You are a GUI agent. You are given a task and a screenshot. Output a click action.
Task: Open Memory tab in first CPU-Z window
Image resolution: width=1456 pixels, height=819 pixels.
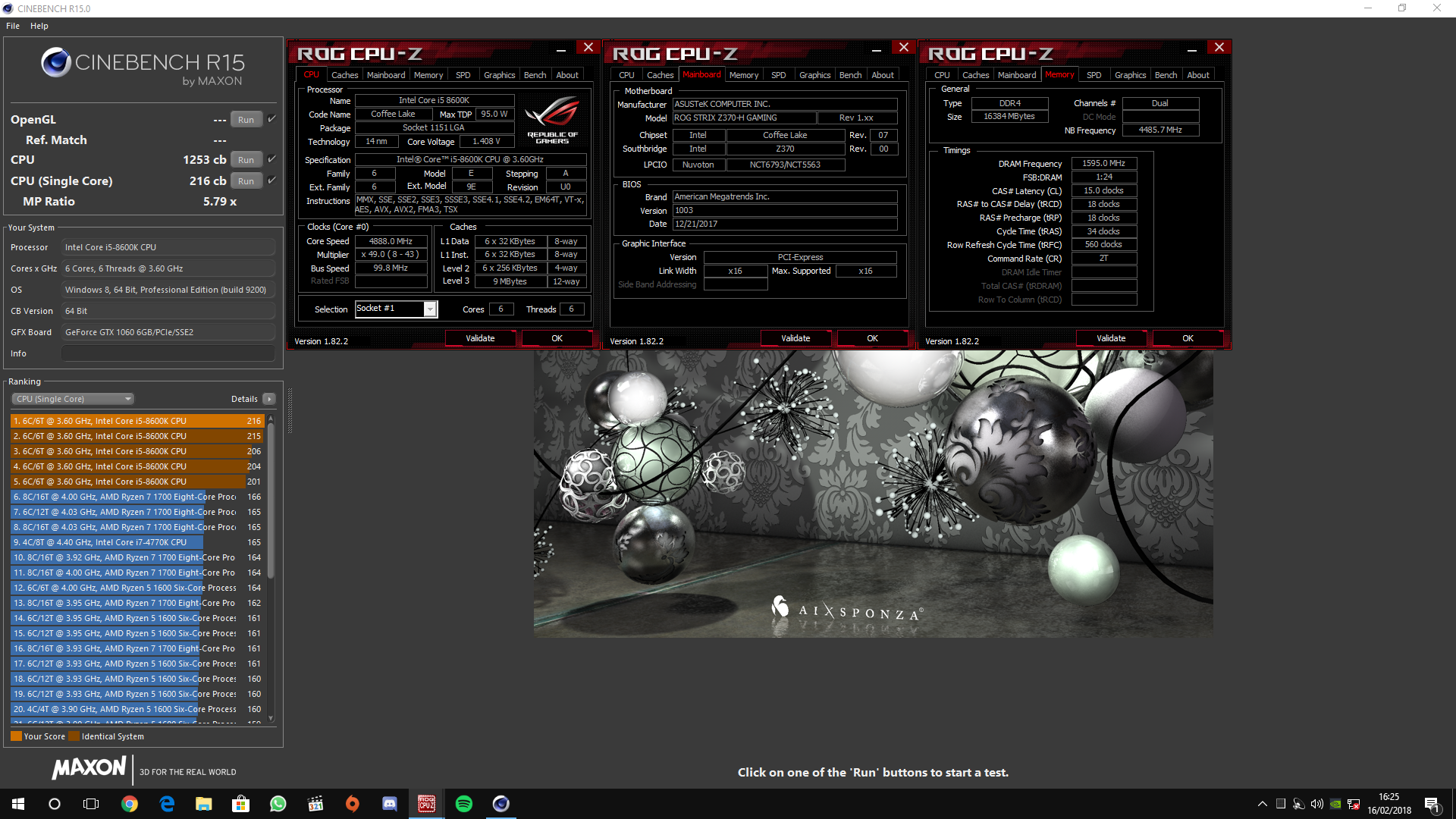pyautogui.click(x=428, y=75)
